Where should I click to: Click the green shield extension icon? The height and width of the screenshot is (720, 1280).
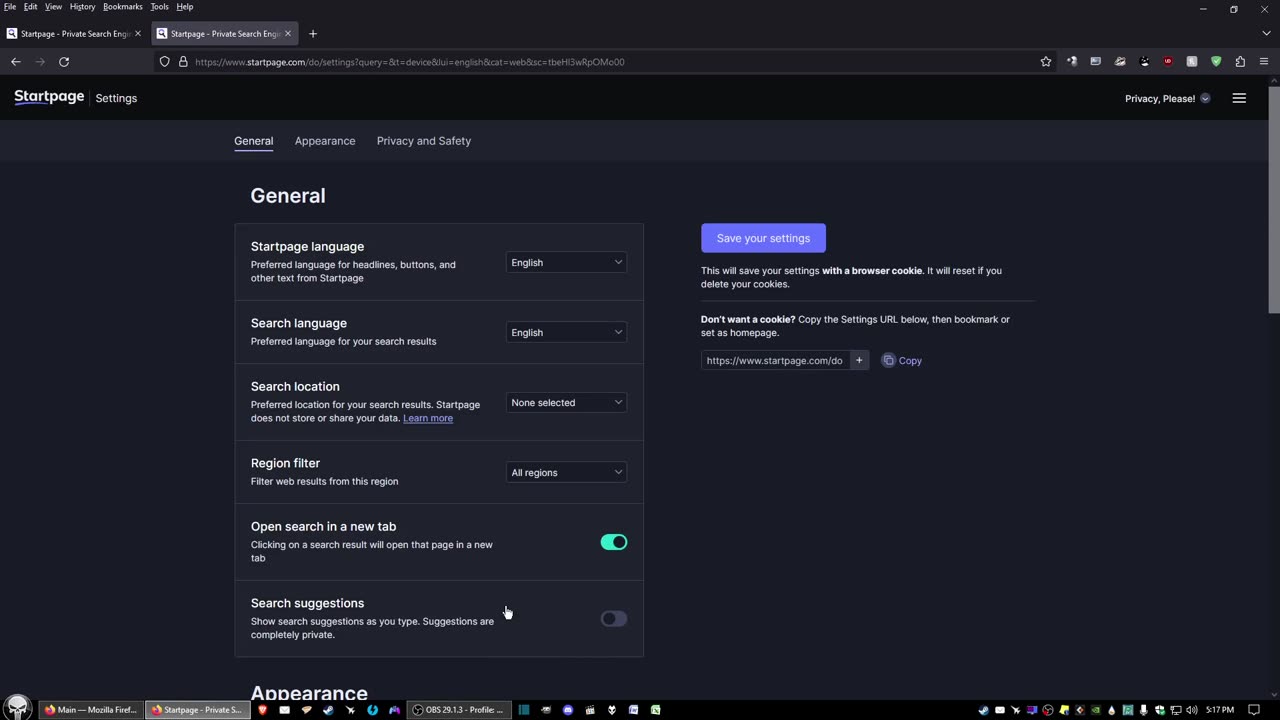(1216, 61)
